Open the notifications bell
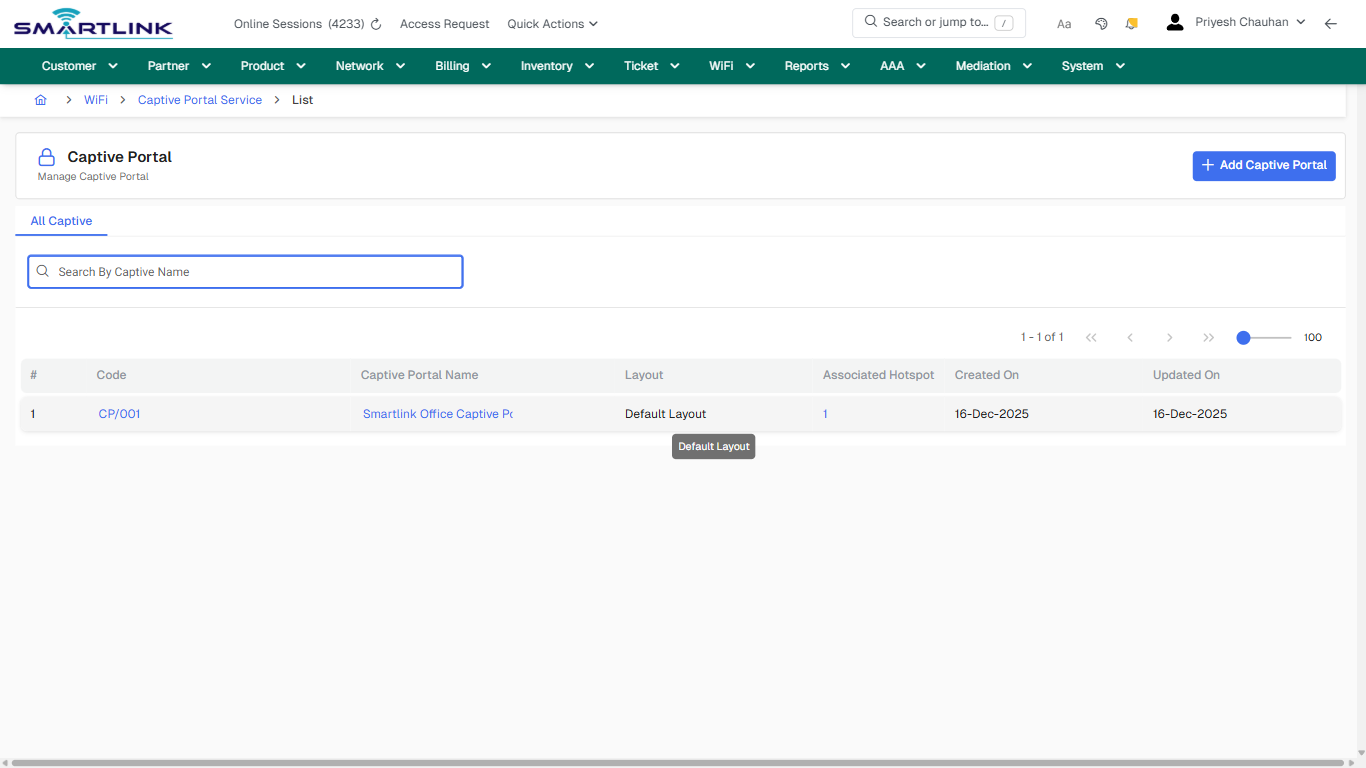1366x768 pixels. click(x=1131, y=23)
